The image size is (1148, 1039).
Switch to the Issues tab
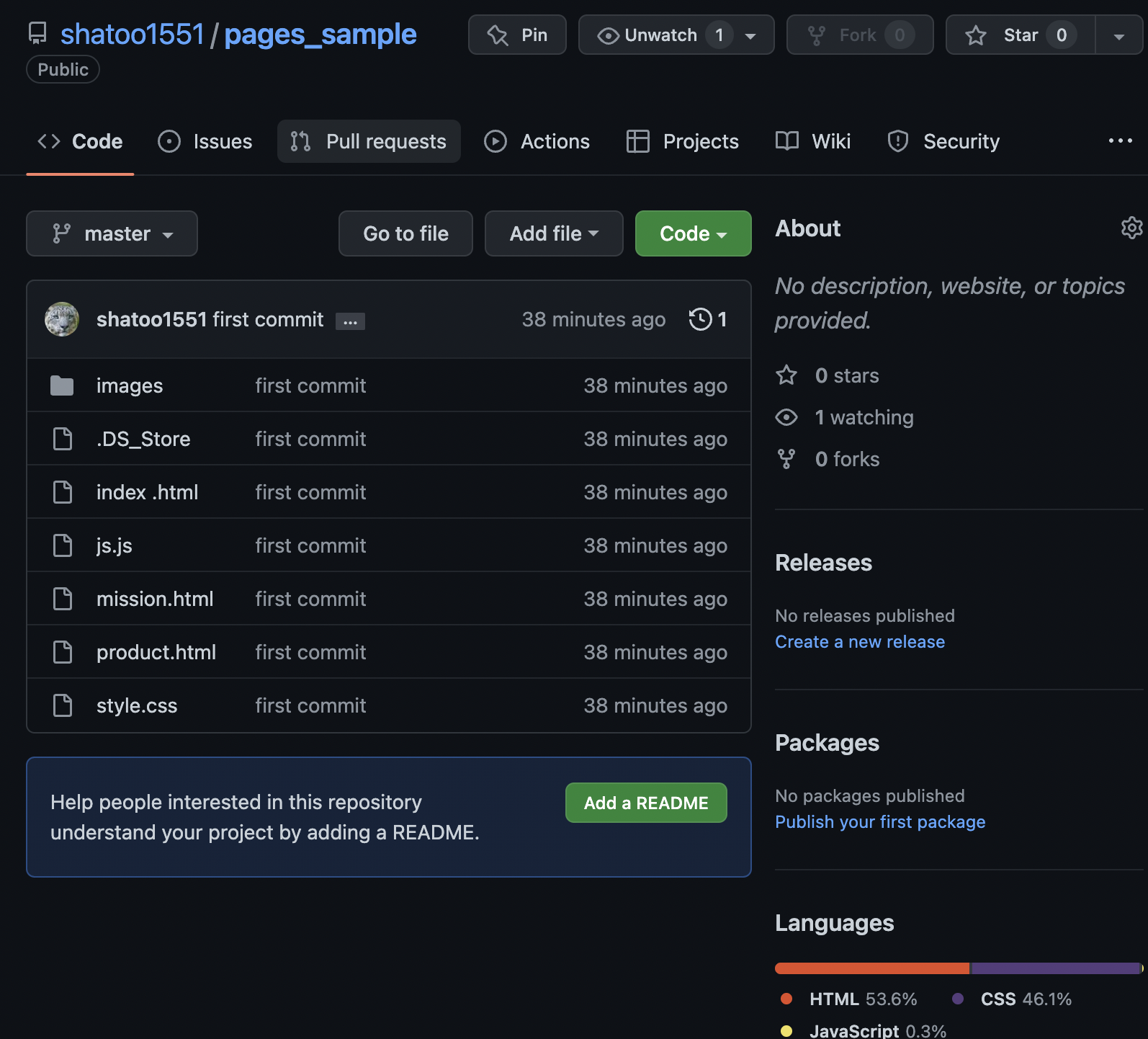(205, 141)
